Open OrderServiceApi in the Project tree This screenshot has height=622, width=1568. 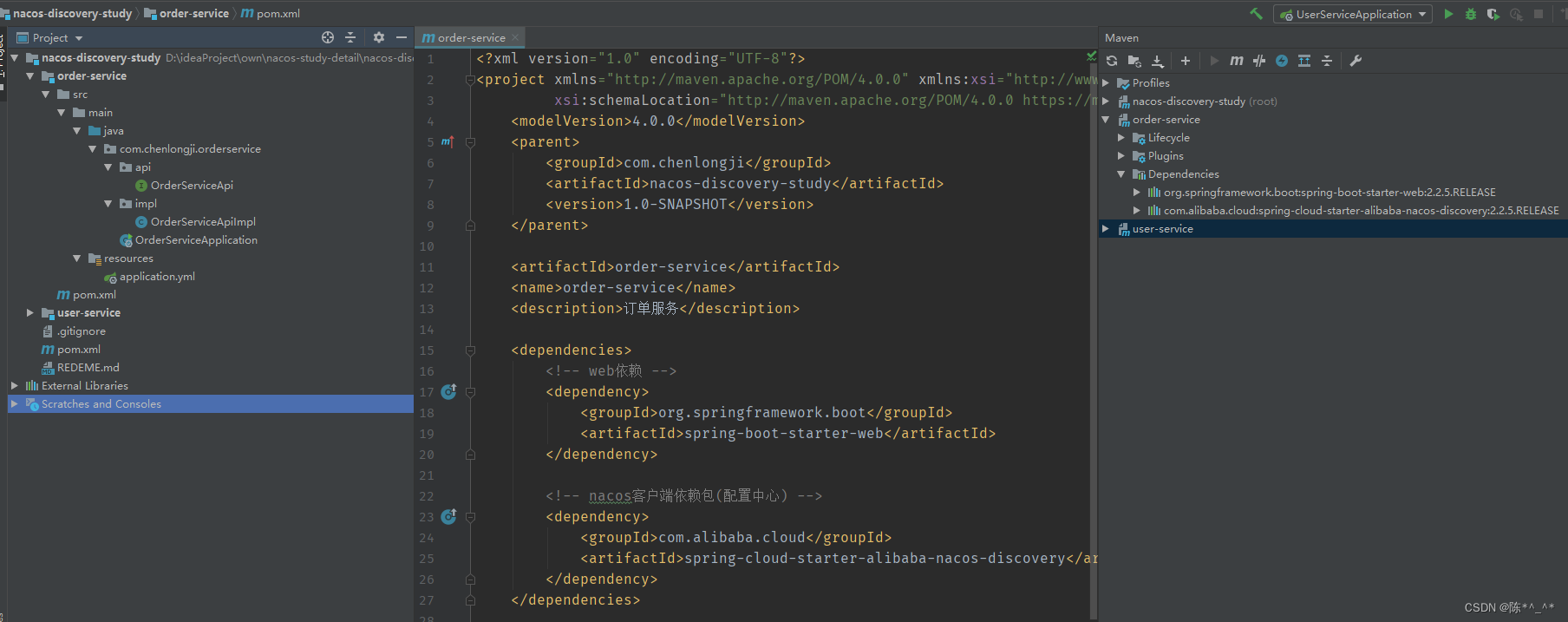point(192,185)
